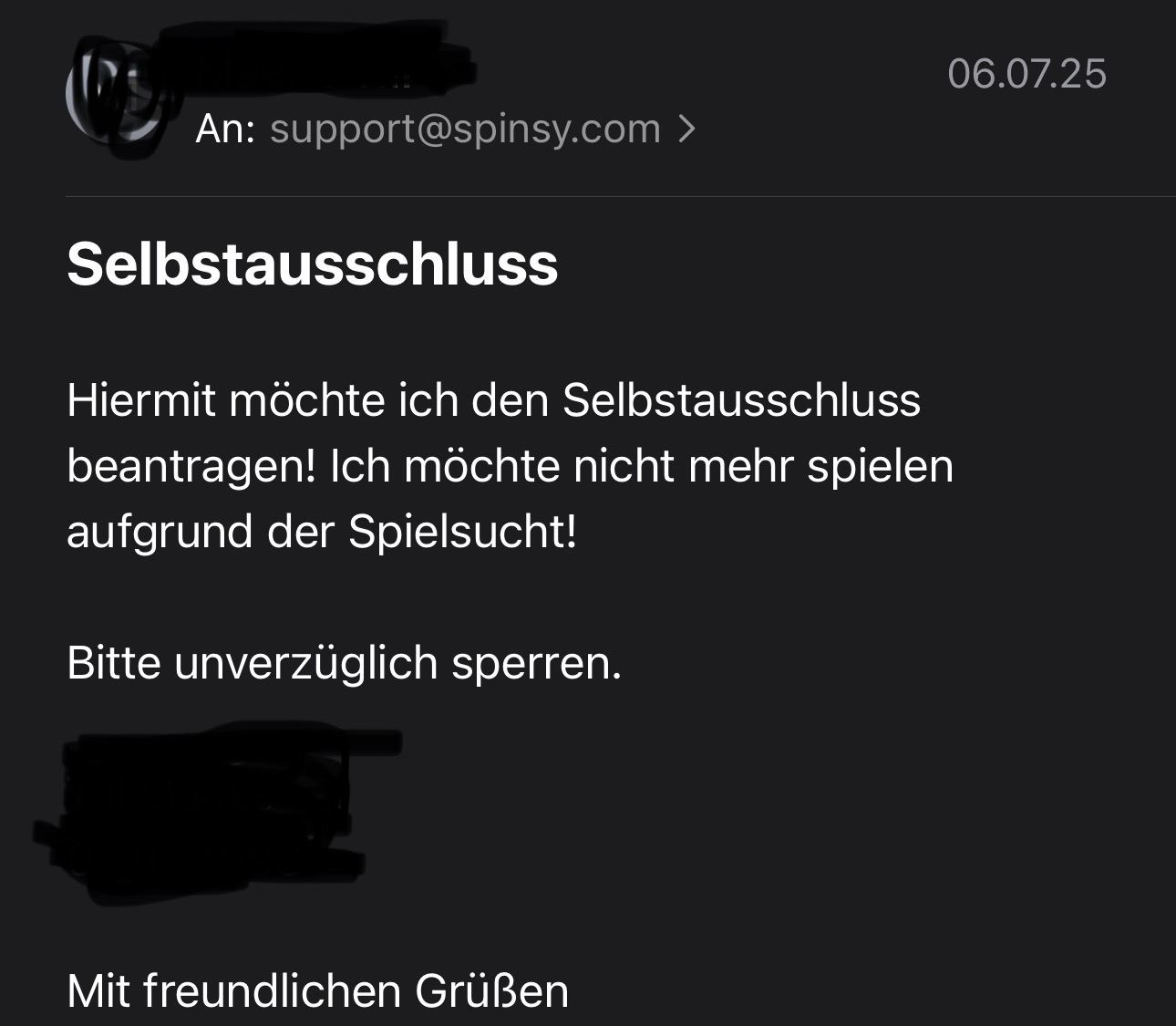The image size is (1176, 1026).
Task: Tap the 'Selbstausschluss' subject heading
Action: (312, 264)
